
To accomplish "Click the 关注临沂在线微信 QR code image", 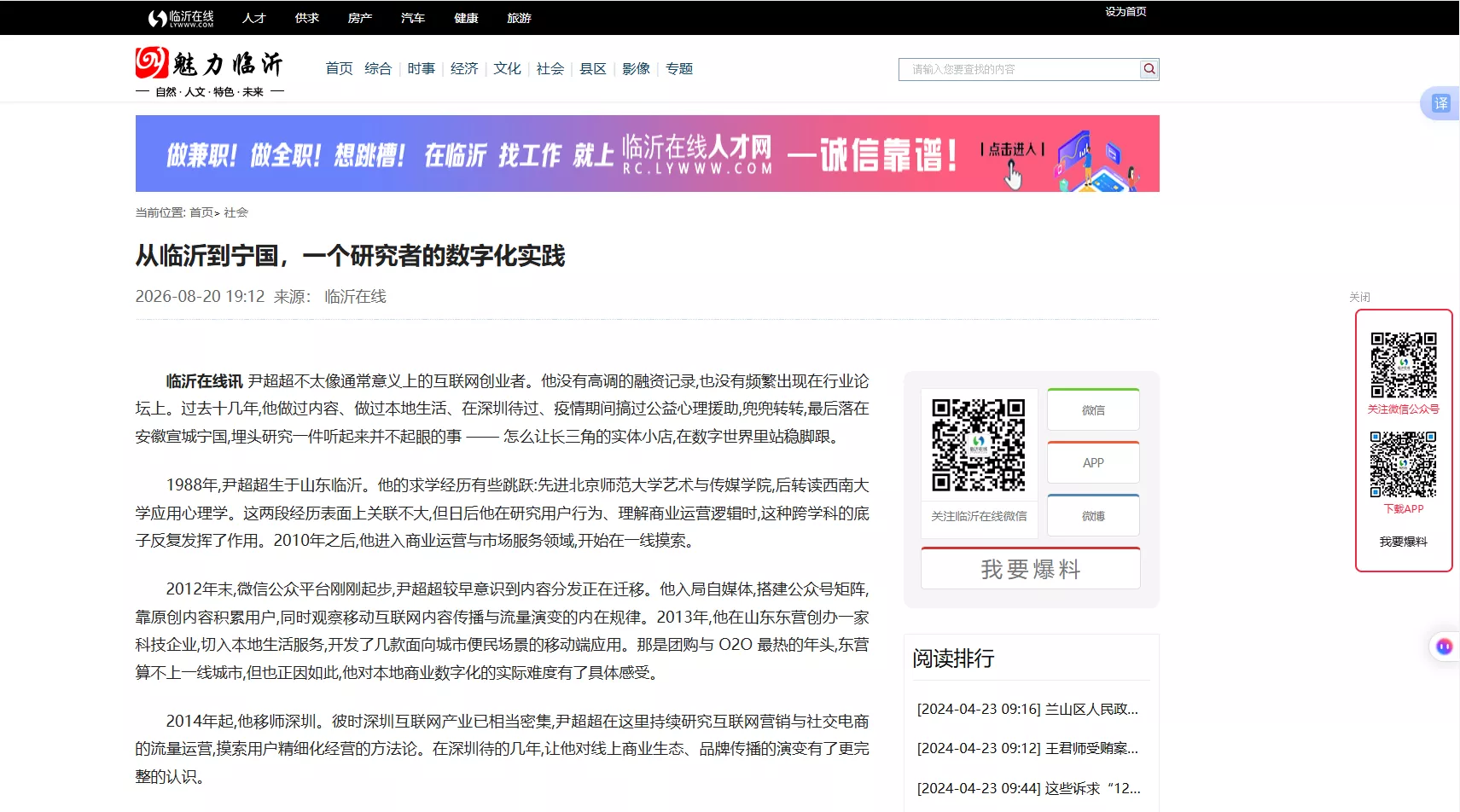I will click(979, 444).
